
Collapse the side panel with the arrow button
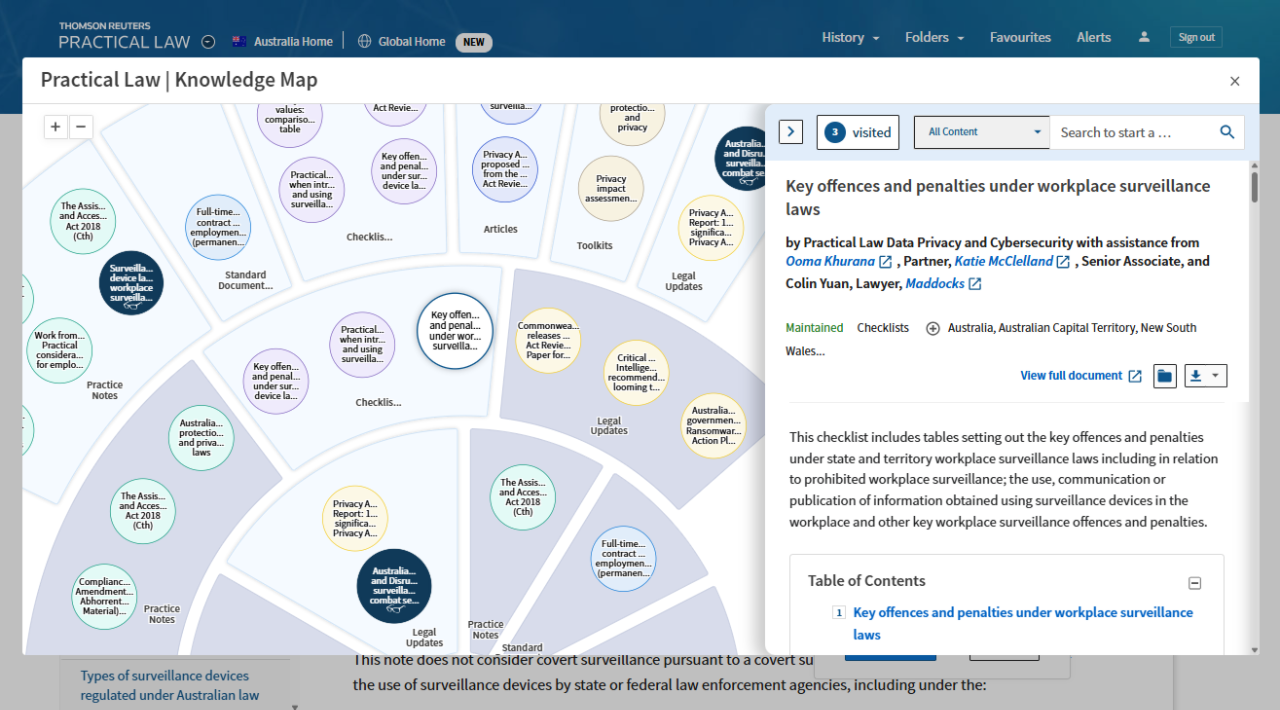[790, 131]
